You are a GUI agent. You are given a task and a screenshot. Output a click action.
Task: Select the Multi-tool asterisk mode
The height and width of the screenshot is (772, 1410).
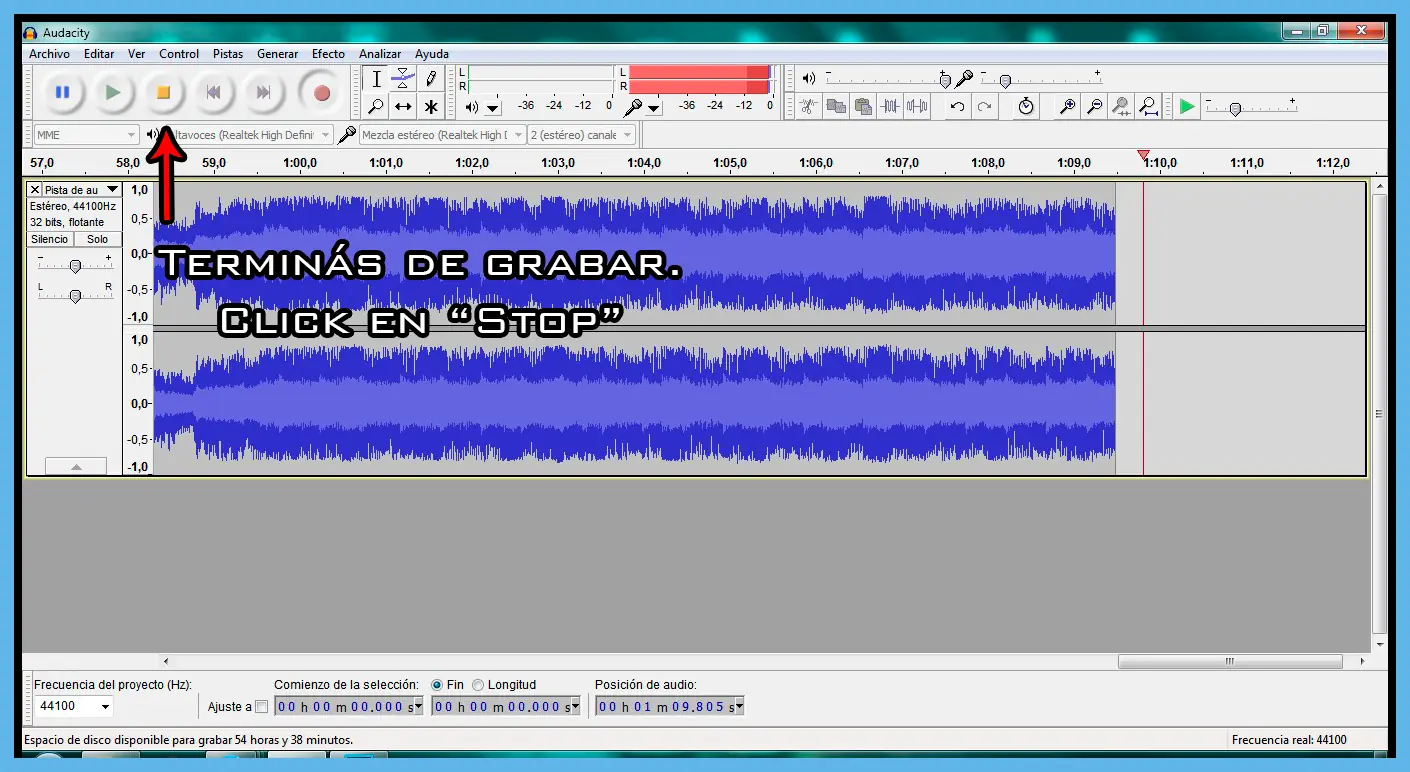(x=431, y=106)
